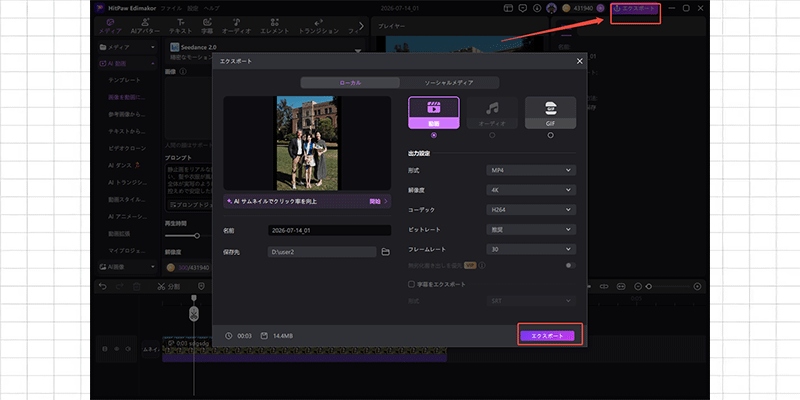800x400 pixels.
Task: Toggle the 無劣化書き出し switch
Action: tap(570, 265)
